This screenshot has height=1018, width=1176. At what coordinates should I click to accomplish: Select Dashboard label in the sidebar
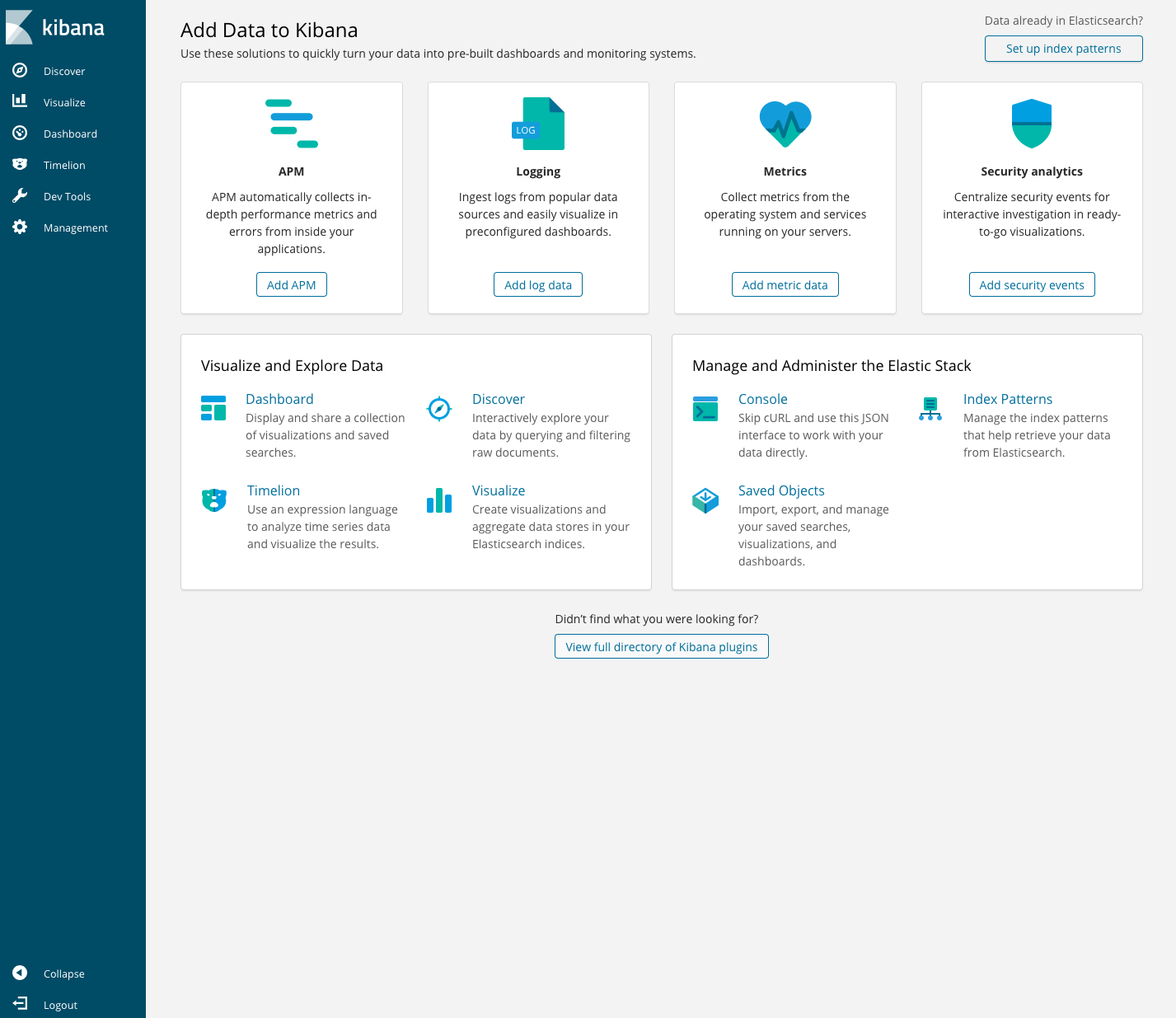pos(70,134)
